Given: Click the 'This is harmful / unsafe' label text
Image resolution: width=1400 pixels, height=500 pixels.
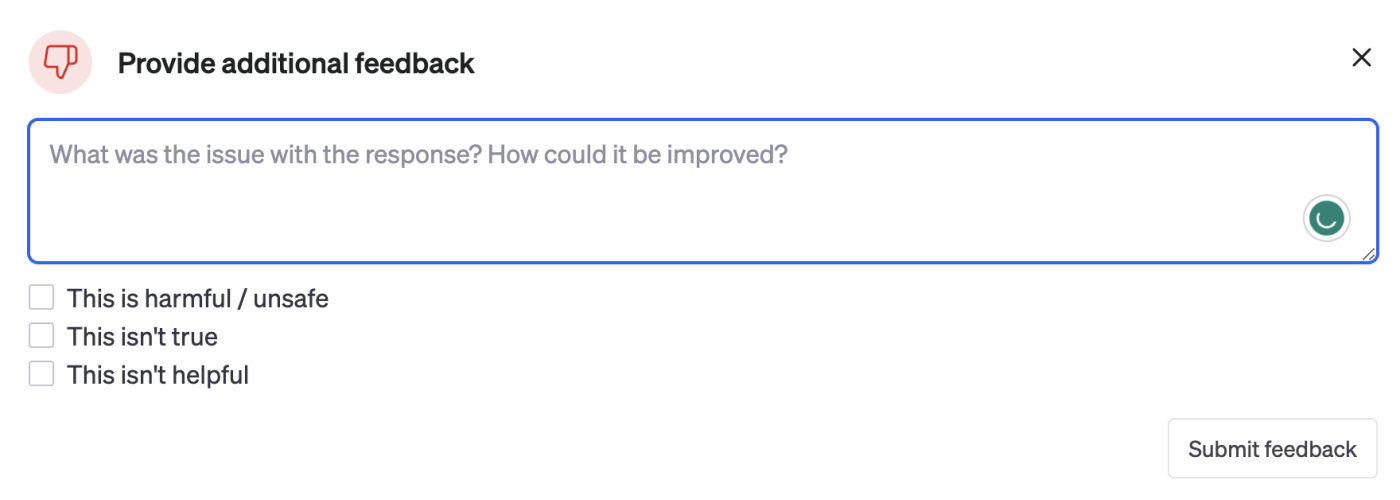Looking at the screenshot, I should 197,298.
